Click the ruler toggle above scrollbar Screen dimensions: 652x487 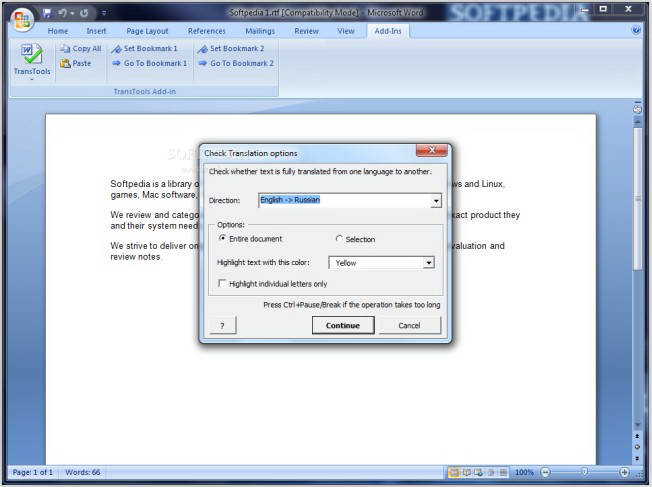click(637, 109)
